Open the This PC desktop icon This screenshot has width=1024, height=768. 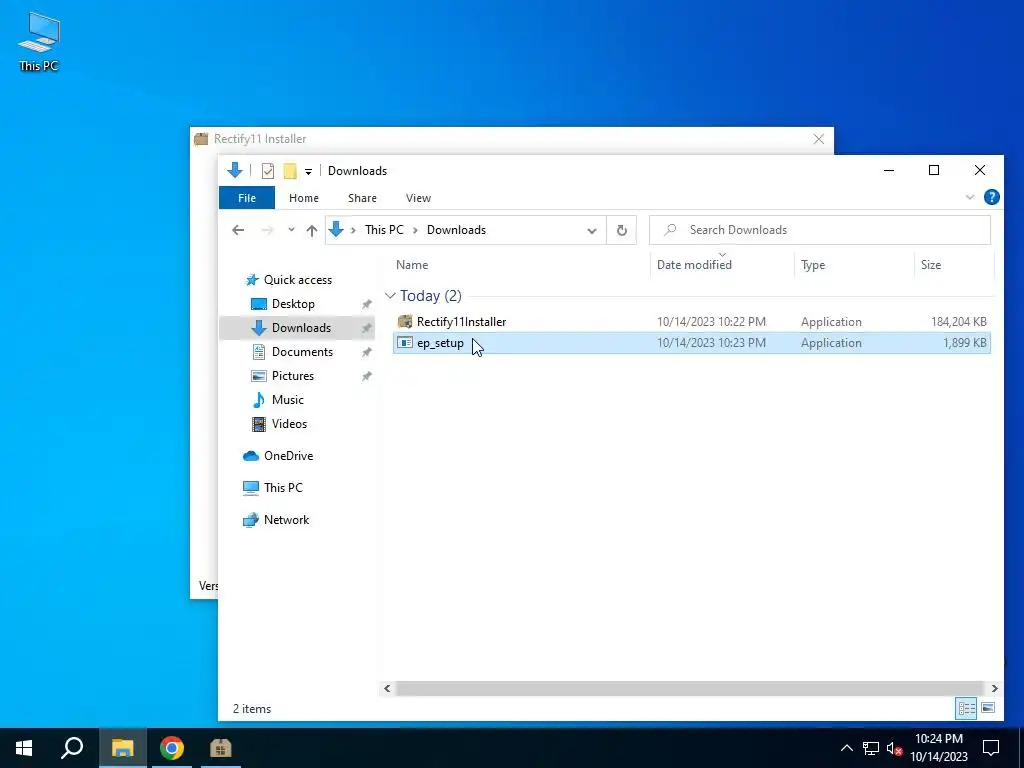point(39,41)
